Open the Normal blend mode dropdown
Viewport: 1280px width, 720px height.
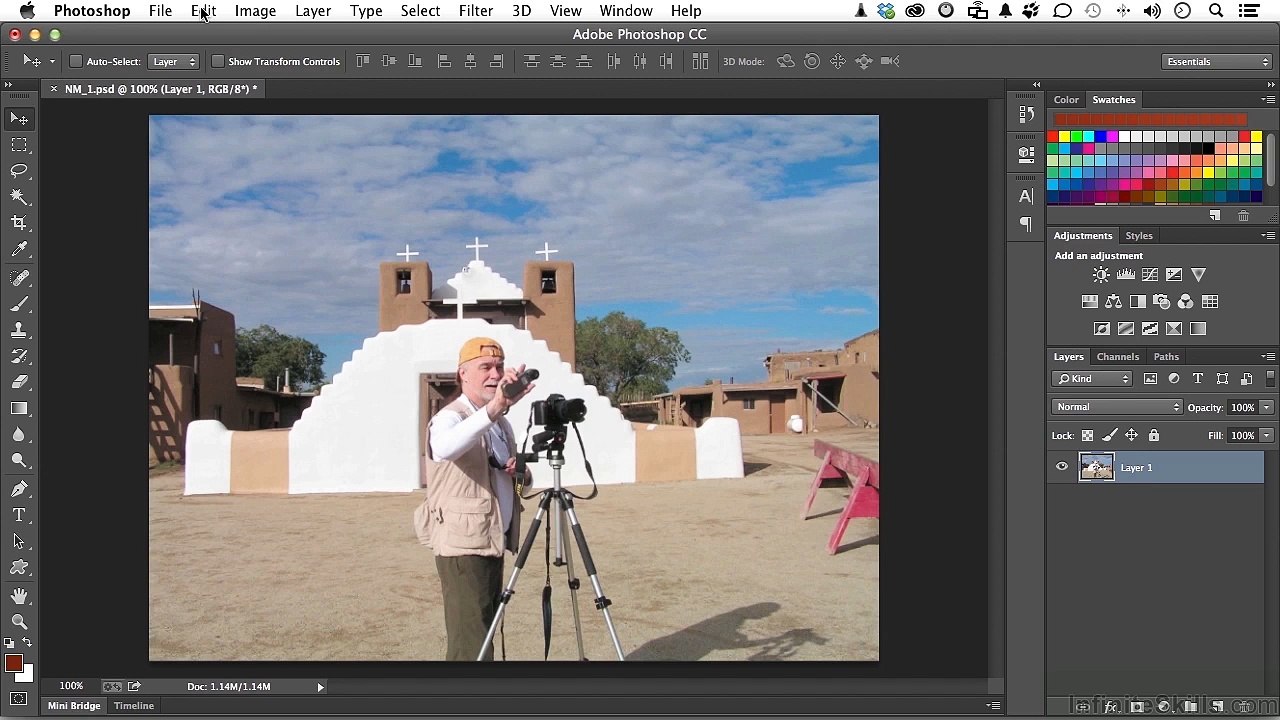pos(1117,407)
